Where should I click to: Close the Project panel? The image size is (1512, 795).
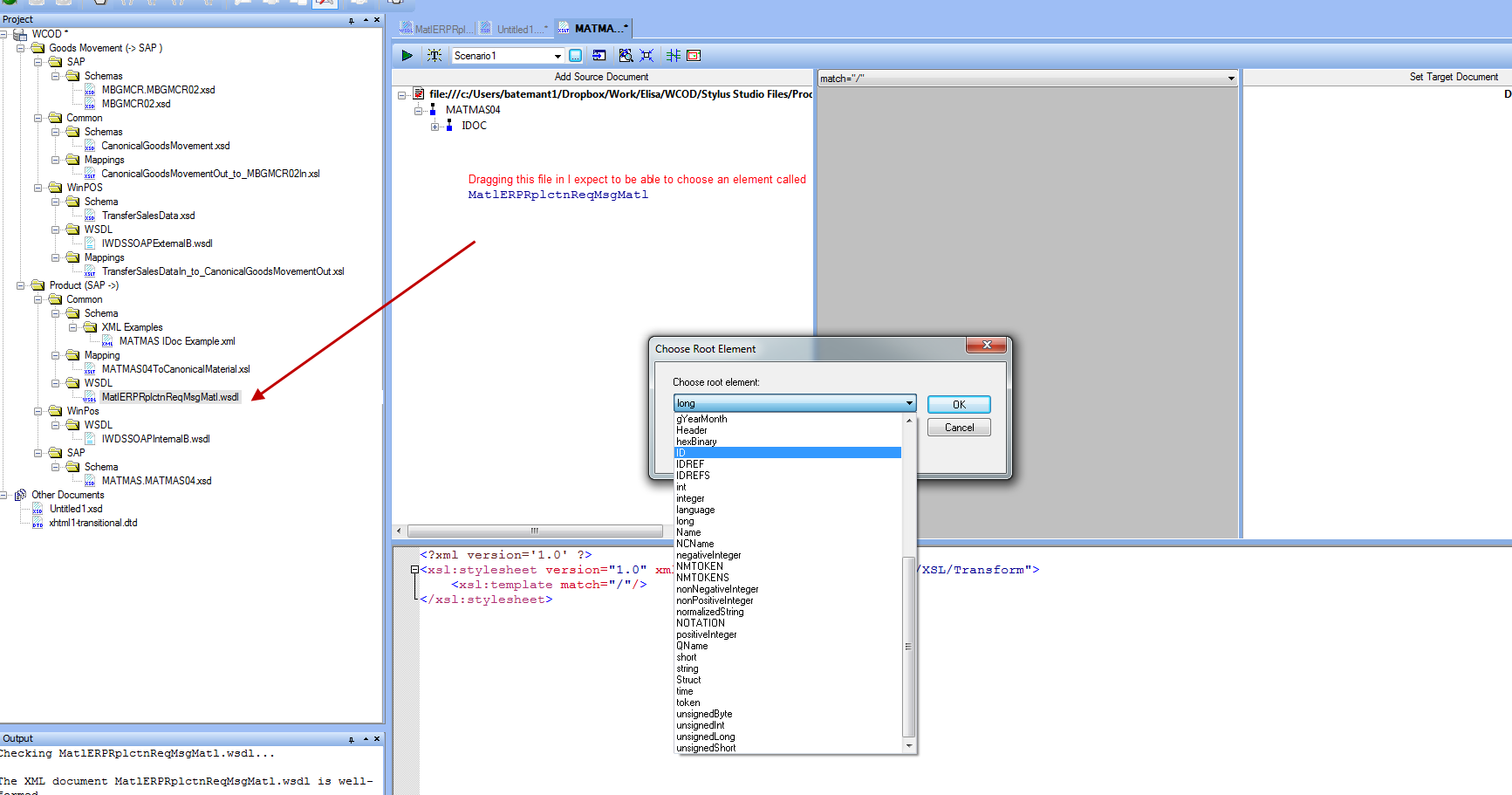pos(377,19)
